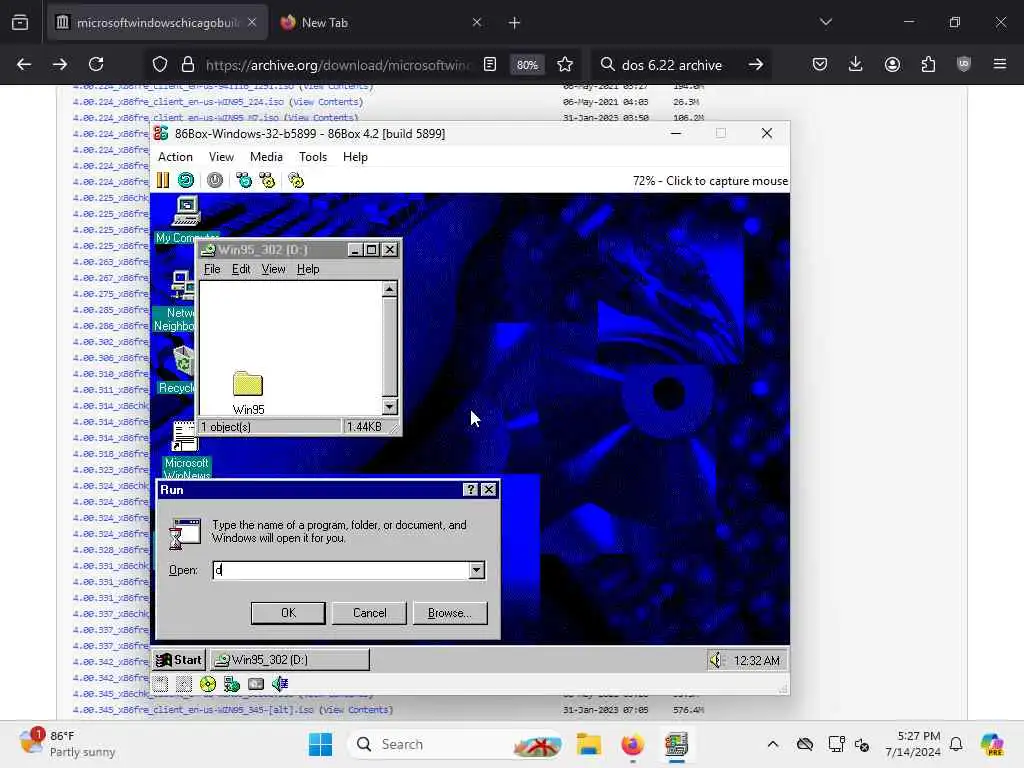Viewport: 1024px width, 768px height.
Task: Reload the current Firefox page
Action: pos(96,64)
